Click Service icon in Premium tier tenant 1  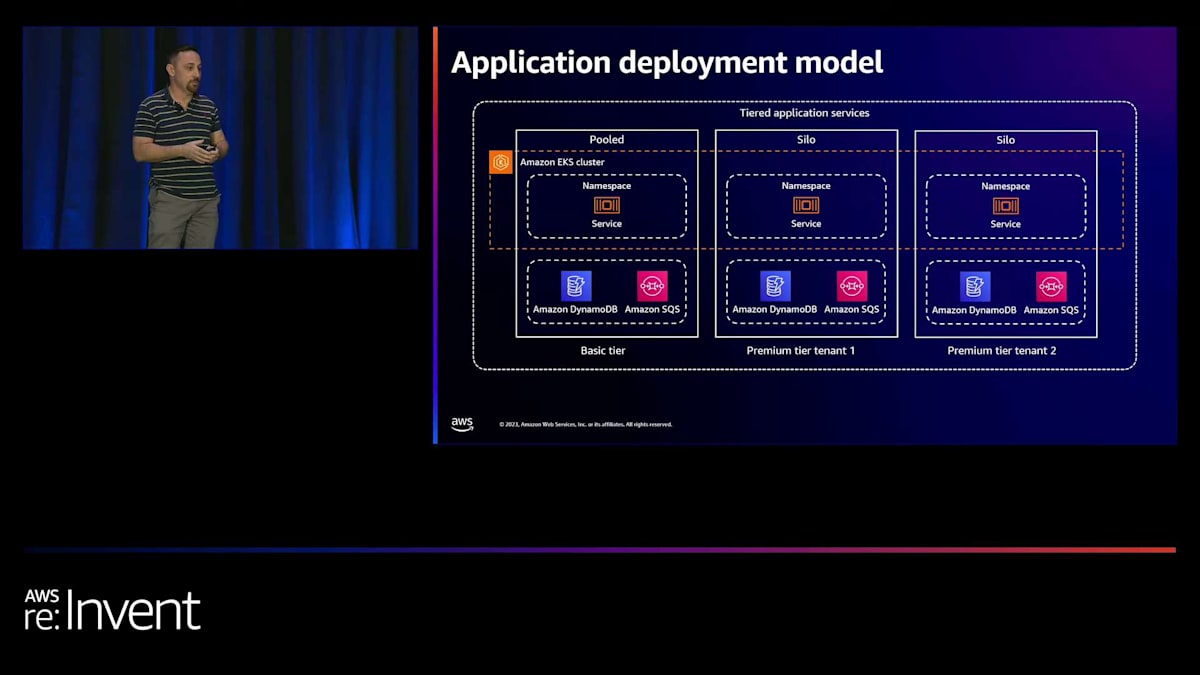806,205
